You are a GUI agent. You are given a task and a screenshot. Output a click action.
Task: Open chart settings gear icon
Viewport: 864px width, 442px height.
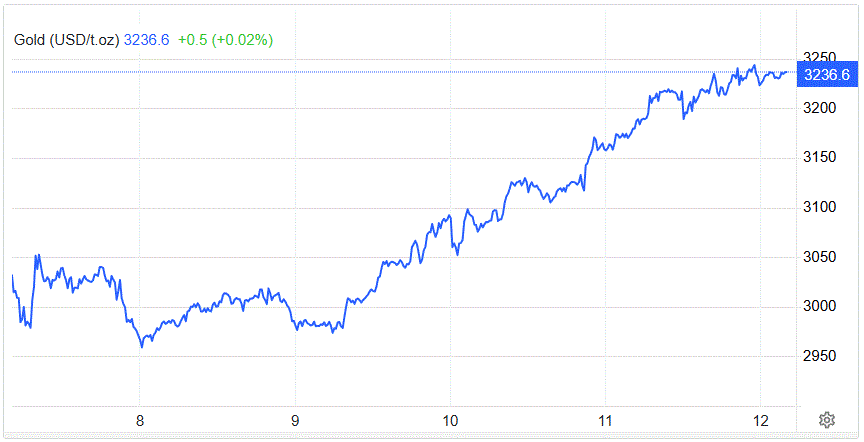click(827, 421)
